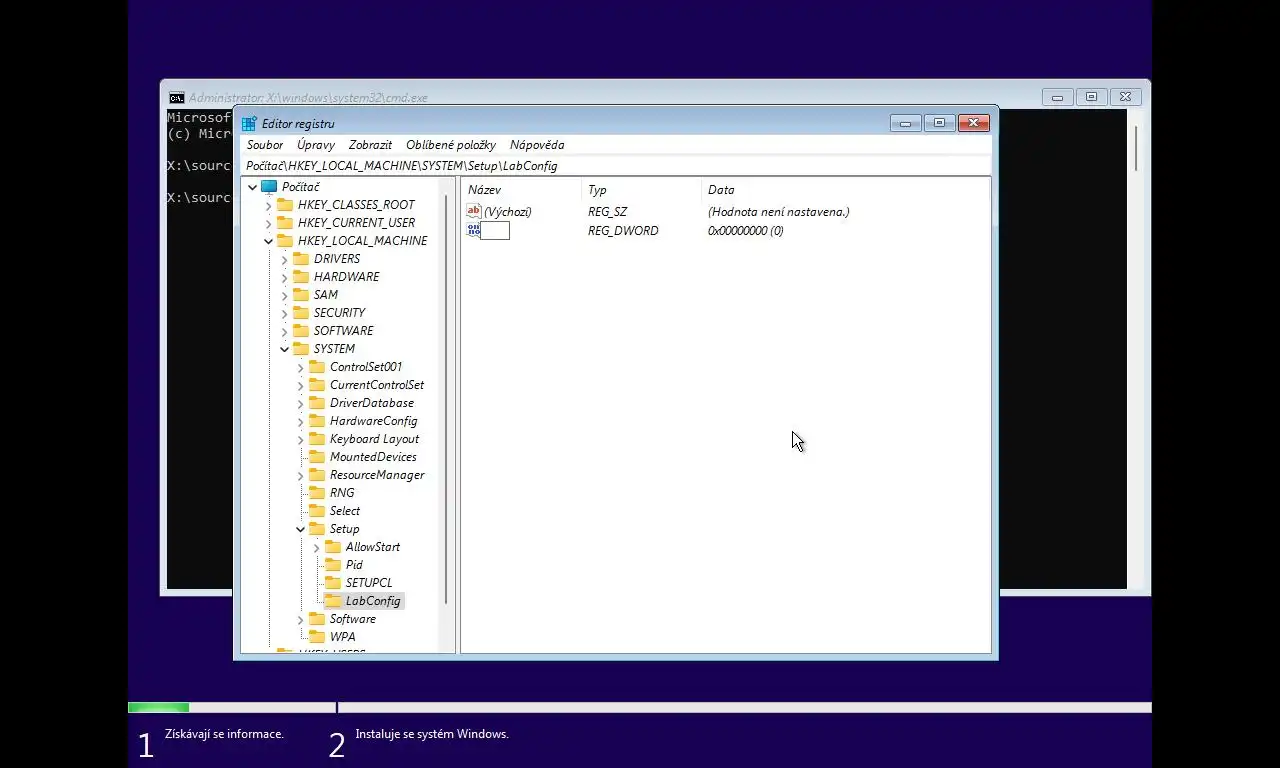
Task: Expand the Keyboard Layout chevron
Action: 300,439
